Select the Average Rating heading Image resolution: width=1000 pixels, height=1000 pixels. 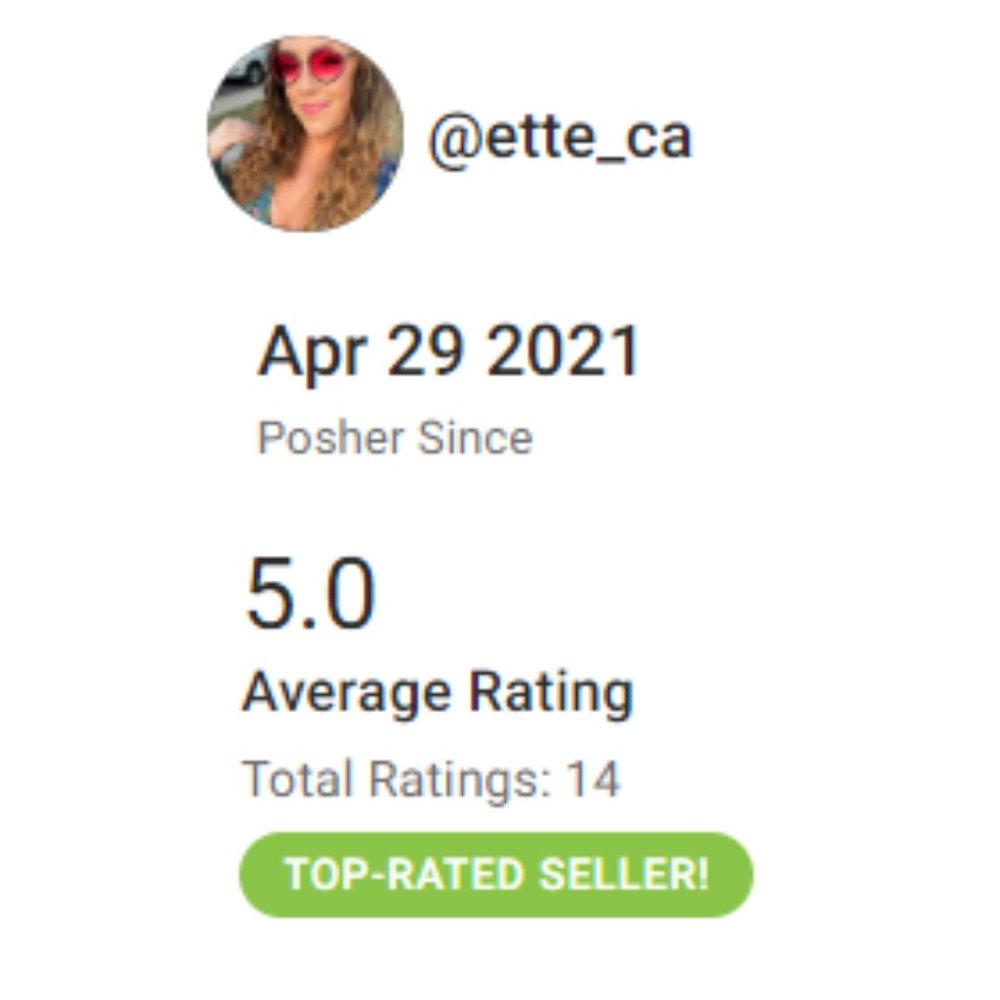pyautogui.click(x=437, y=692)
